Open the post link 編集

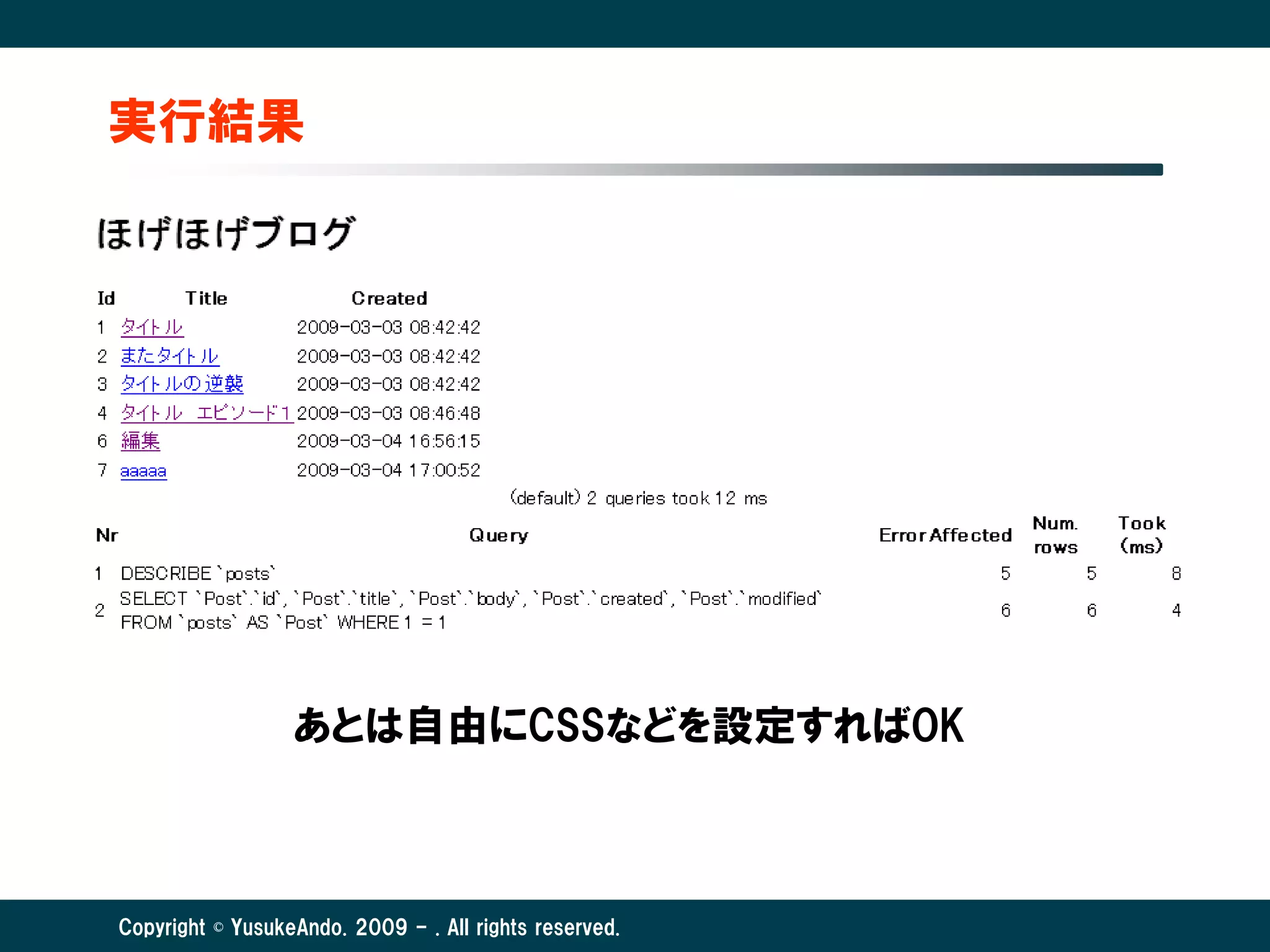tap(140, 441)
